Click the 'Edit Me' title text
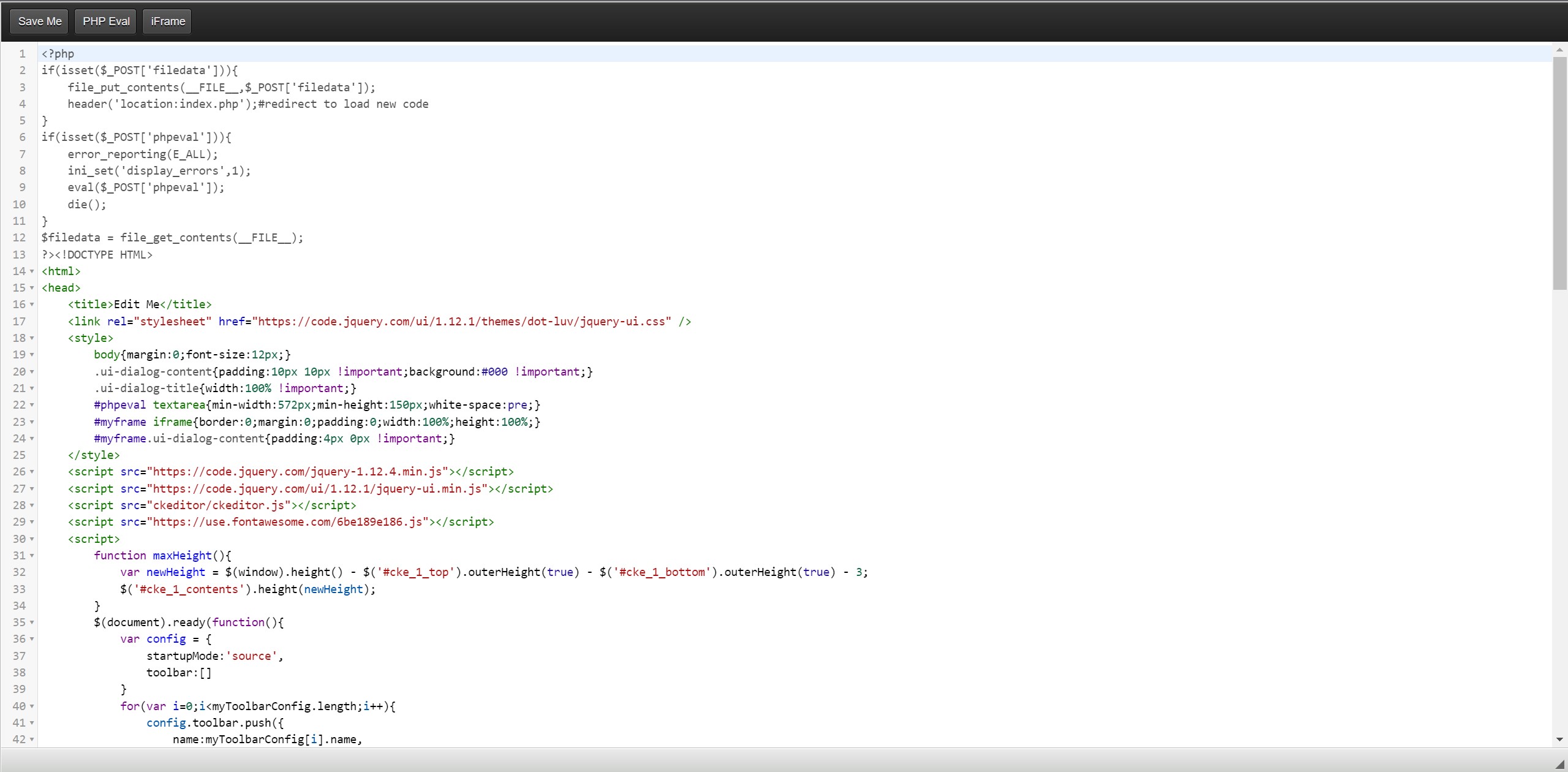This screenshot has height=772, width=1568. click(x=137, y=305)
